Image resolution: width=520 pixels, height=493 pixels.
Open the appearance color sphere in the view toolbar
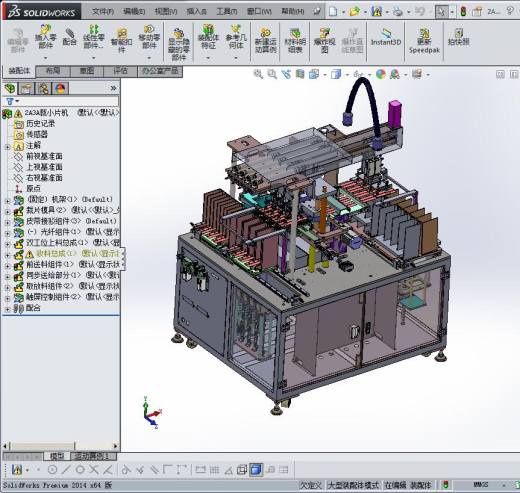381,74
